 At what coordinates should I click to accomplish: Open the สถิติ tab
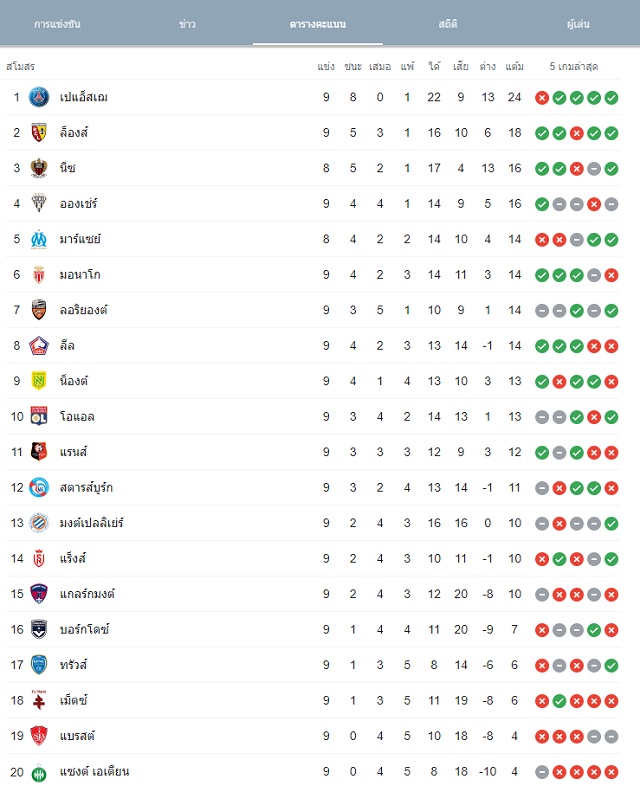pos(448,24)
